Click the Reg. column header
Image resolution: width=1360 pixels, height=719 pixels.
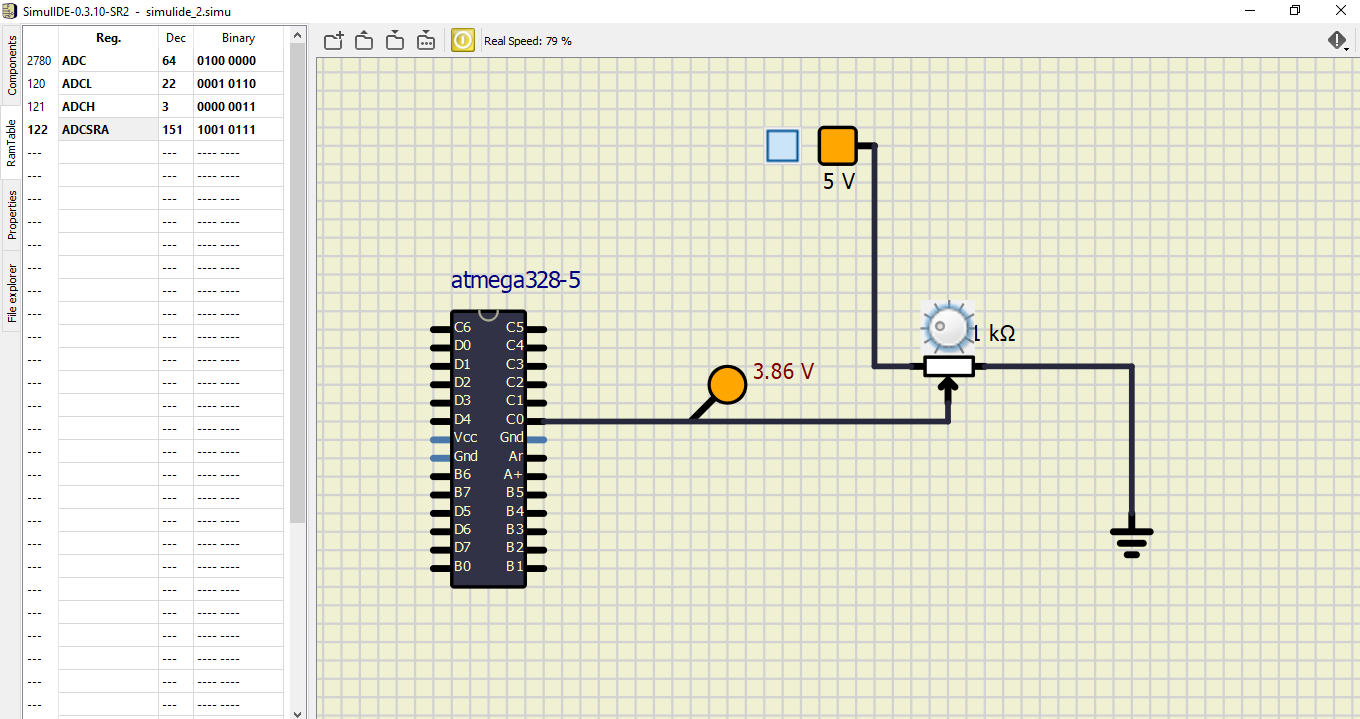point(108,38)
